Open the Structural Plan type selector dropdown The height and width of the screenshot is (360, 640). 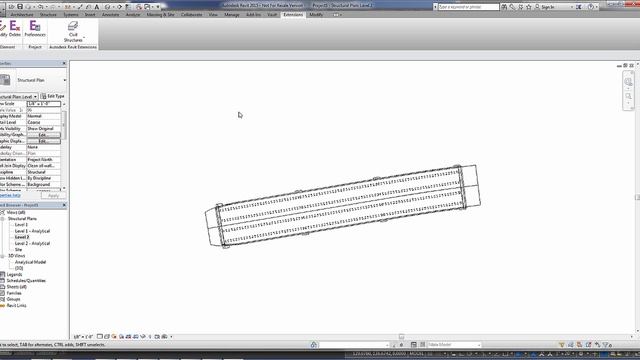point(64,80)
